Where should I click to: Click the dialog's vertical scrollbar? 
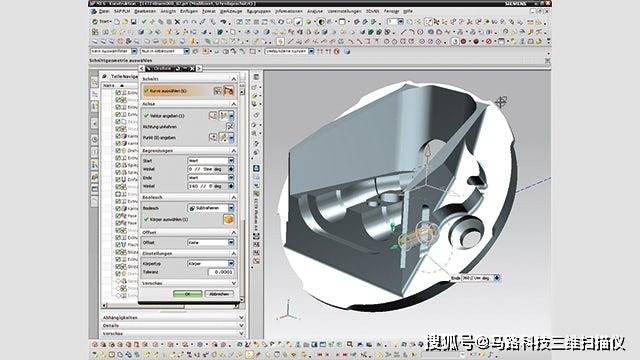click(x=242, y=196)
